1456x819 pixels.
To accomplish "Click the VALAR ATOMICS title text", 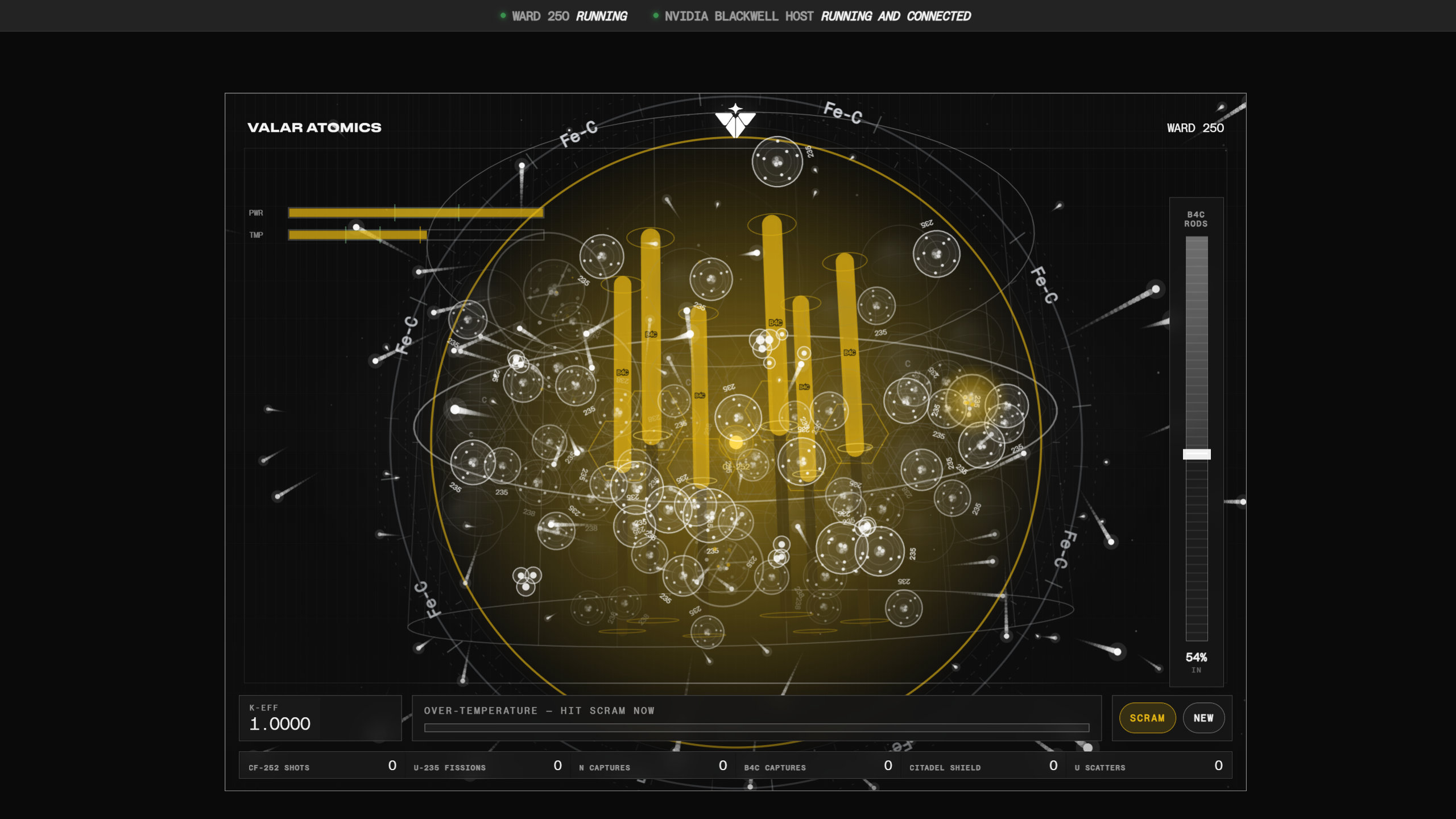I will 315,127.
